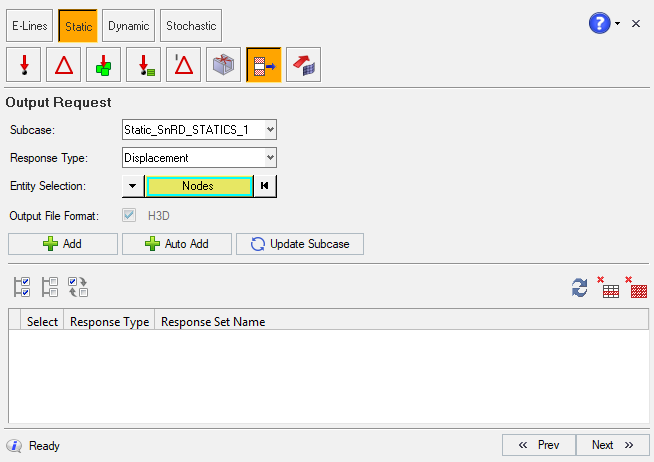Click the Auto Add button
This screenshot has height=462, width=654.
tap(177, 244)
